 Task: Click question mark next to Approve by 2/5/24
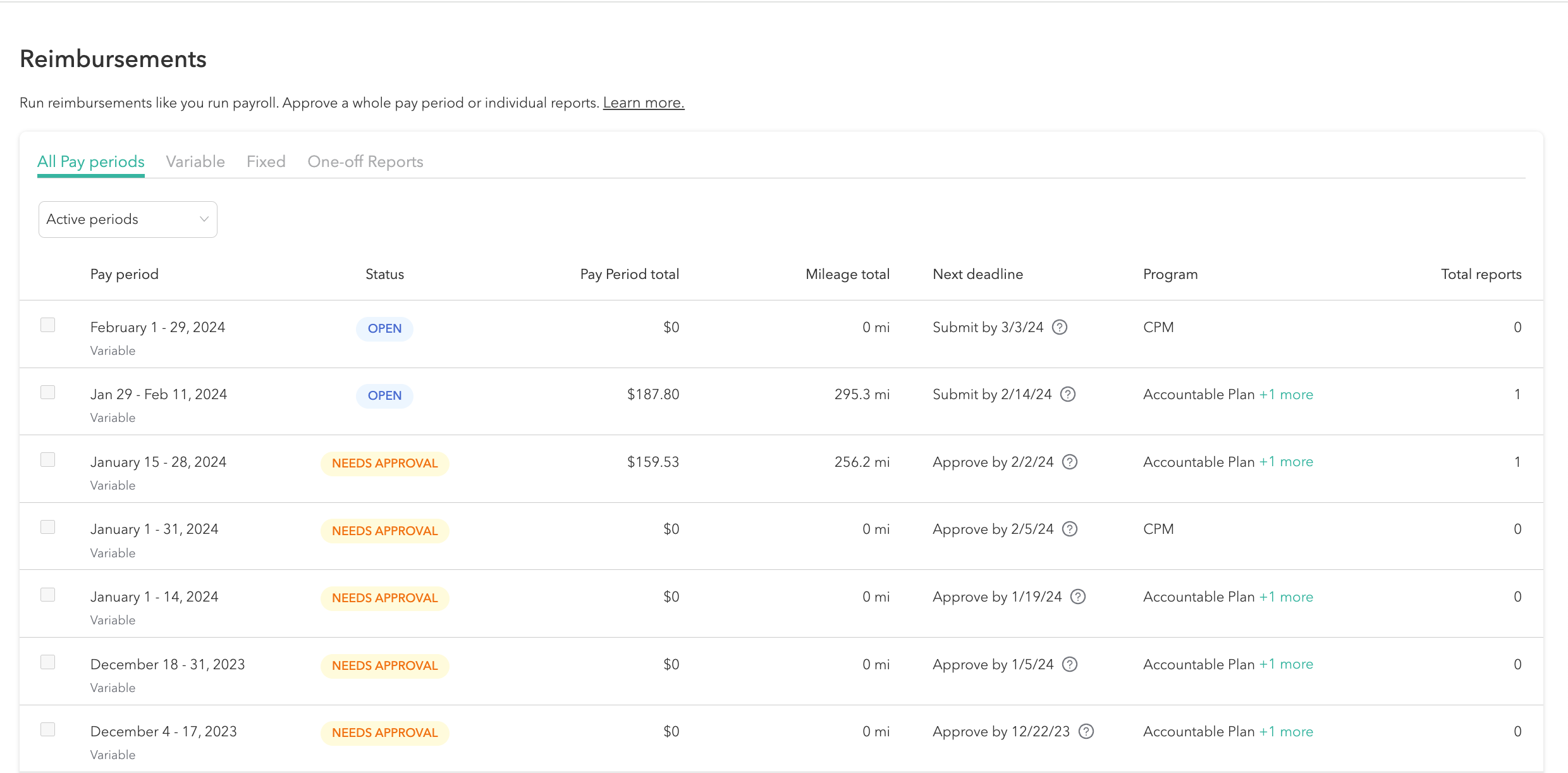[1070, 529]
